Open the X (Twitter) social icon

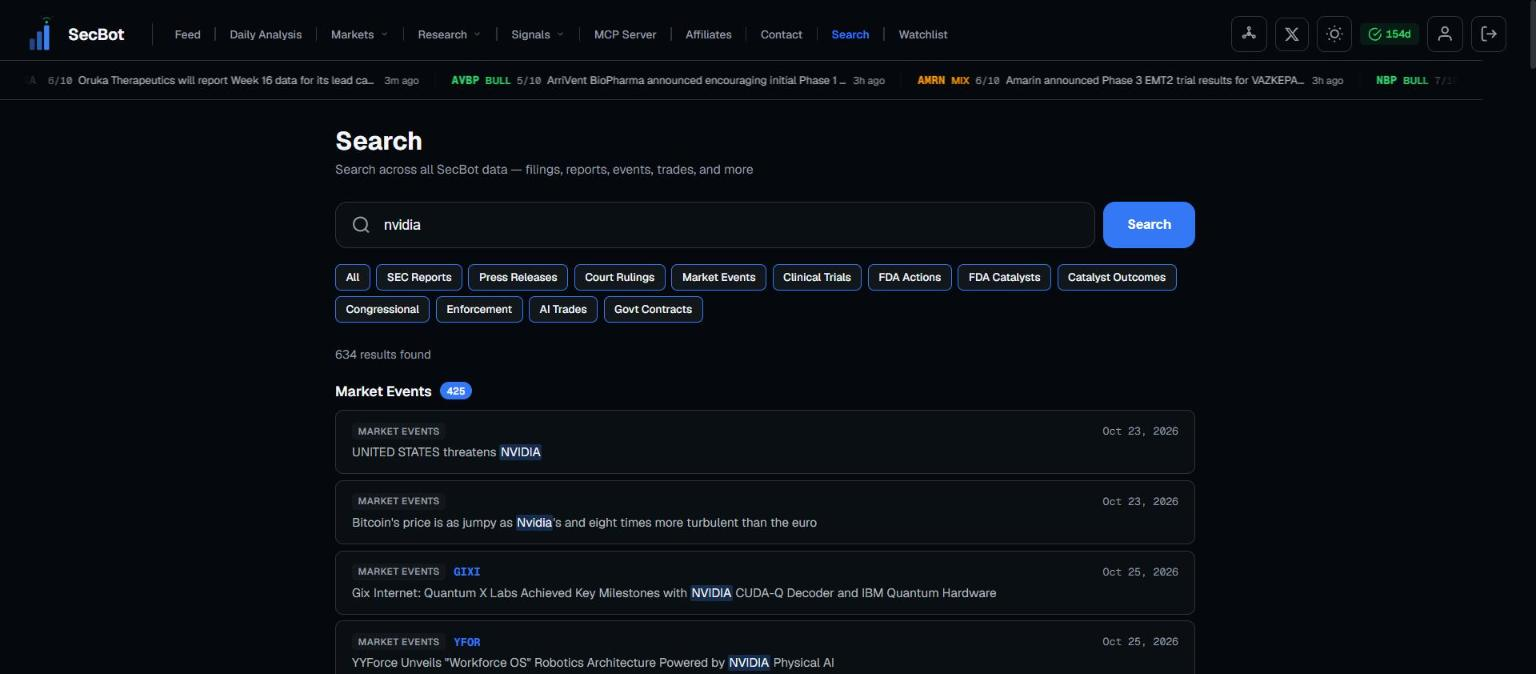(x=1292, y=34)
